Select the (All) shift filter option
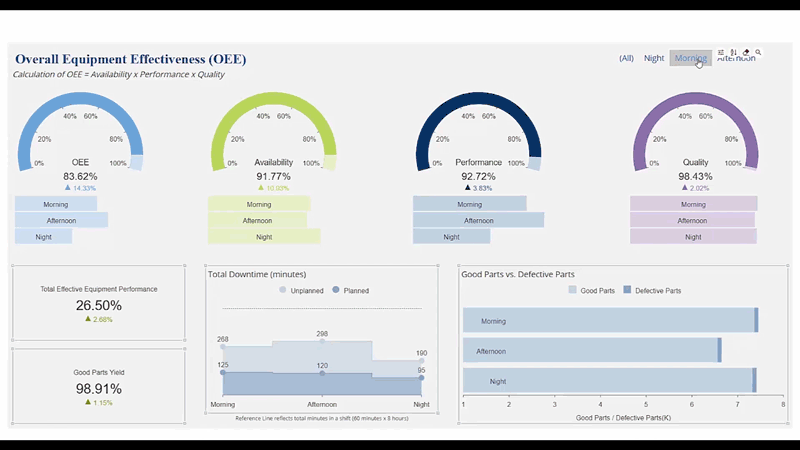 pyautogui.click(x=626, y=58)
